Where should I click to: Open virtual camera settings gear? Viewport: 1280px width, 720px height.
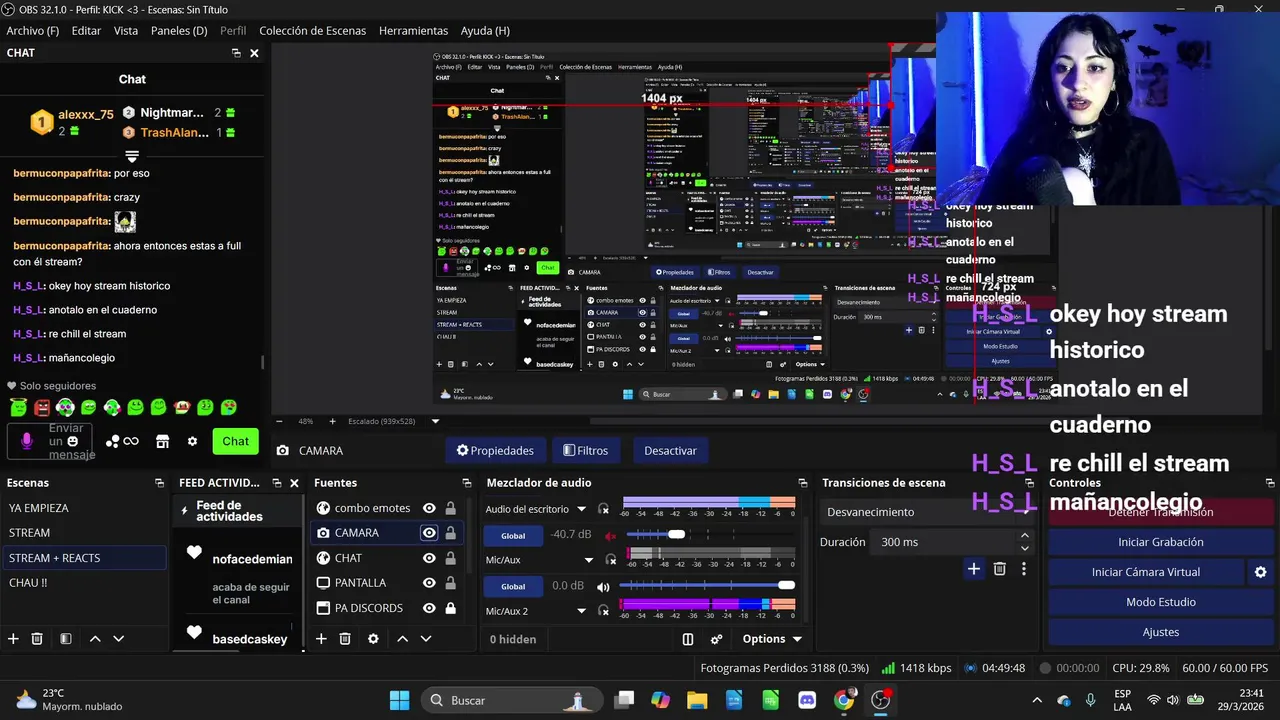point(1260,572)
